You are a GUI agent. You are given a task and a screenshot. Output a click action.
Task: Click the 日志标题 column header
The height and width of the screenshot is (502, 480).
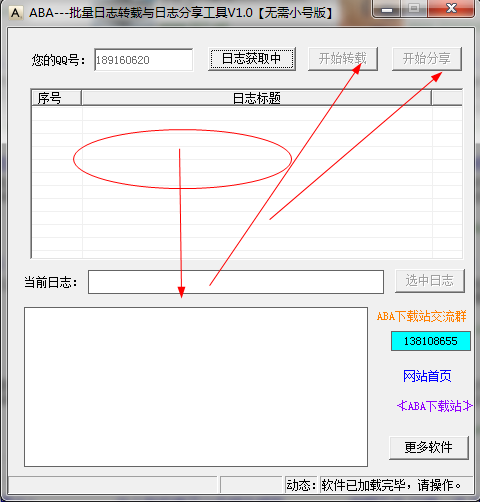point(256,98)
